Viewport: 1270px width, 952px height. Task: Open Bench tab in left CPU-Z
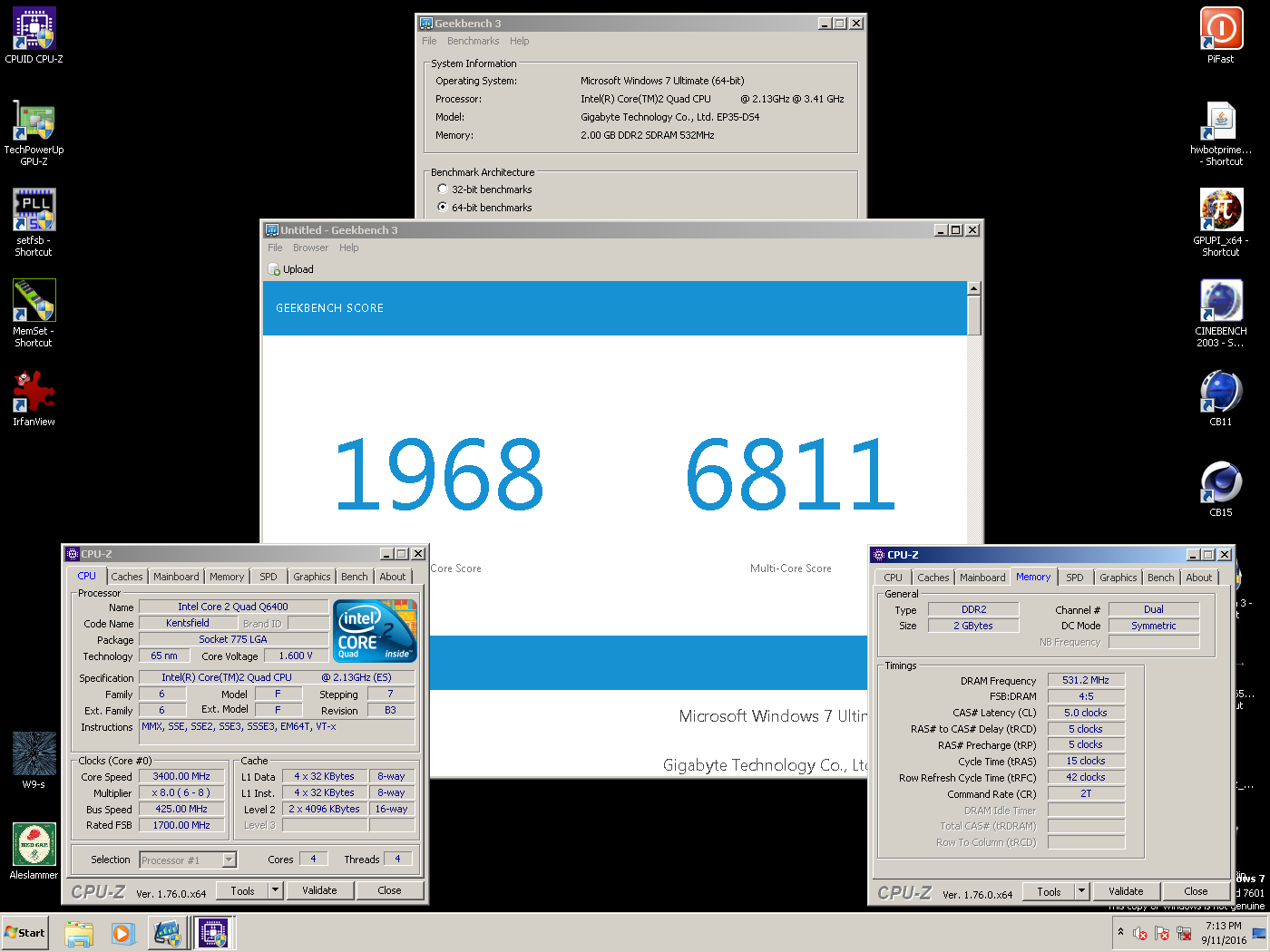coord(355,577)
